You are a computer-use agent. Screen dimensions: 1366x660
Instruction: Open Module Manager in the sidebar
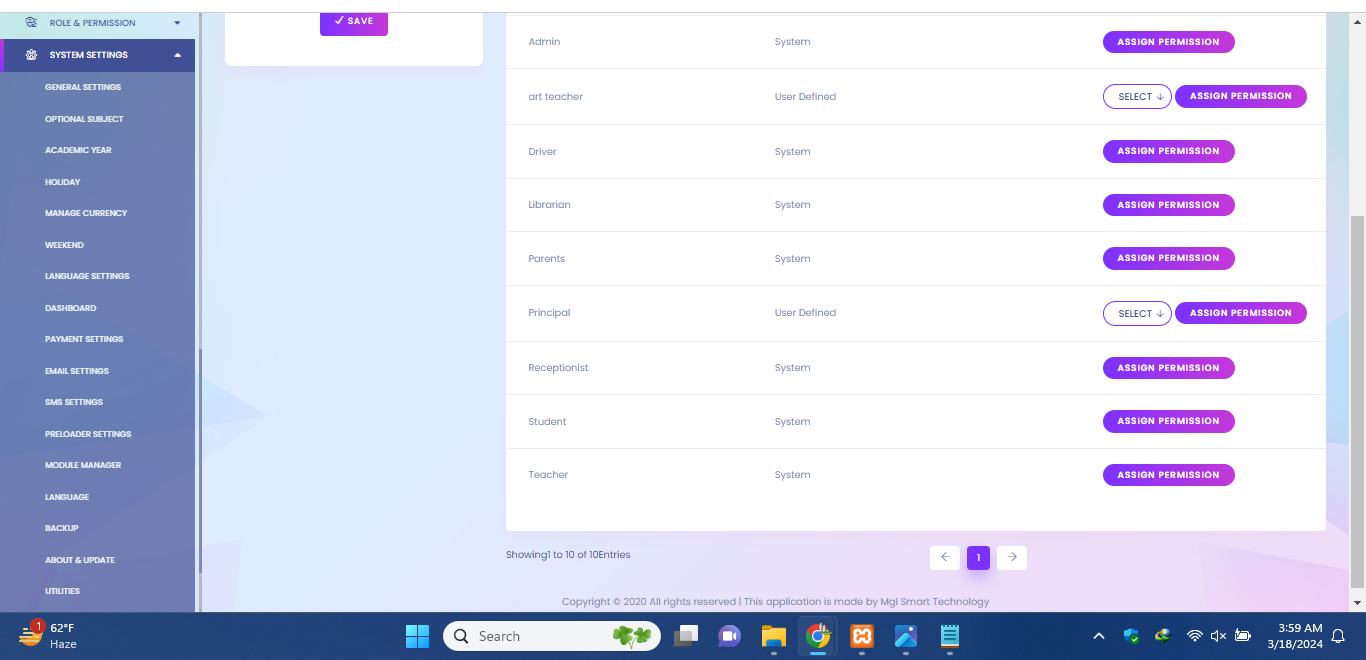[83, 465]
